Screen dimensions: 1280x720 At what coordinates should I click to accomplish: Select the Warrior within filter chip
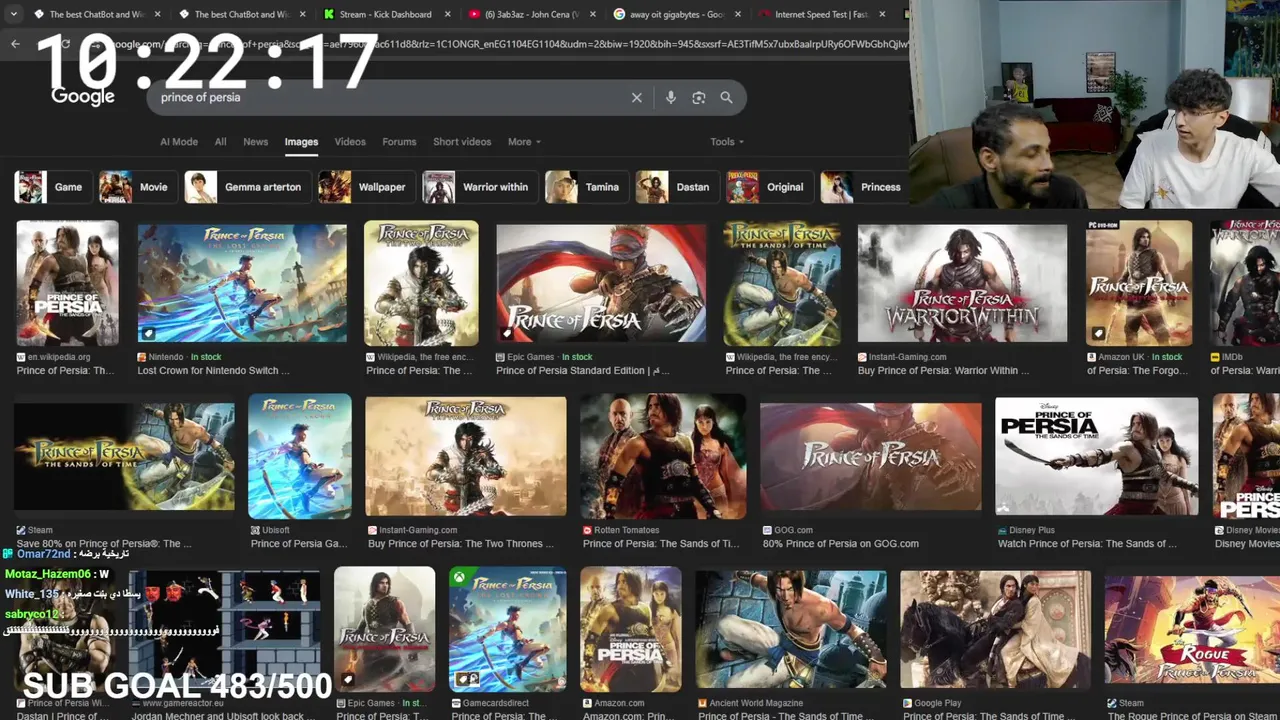[x=480, y=187]
